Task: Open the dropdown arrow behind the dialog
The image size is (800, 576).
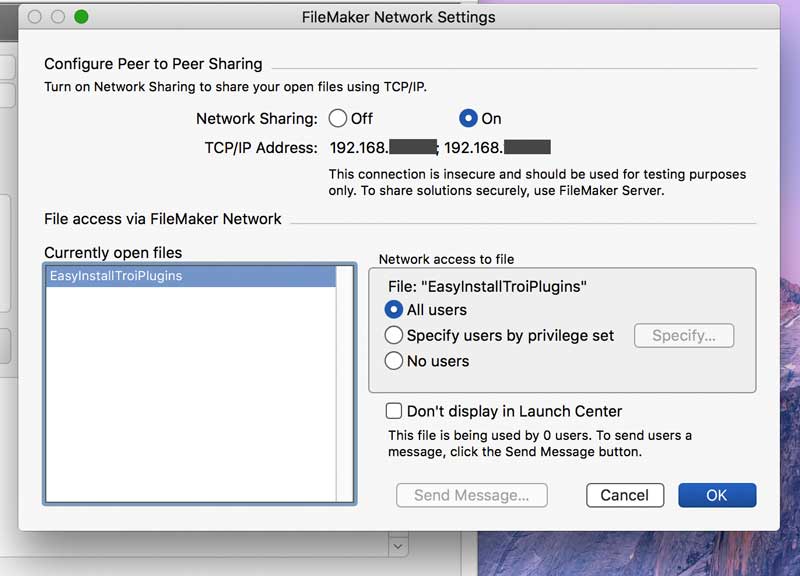Action: 398,546
